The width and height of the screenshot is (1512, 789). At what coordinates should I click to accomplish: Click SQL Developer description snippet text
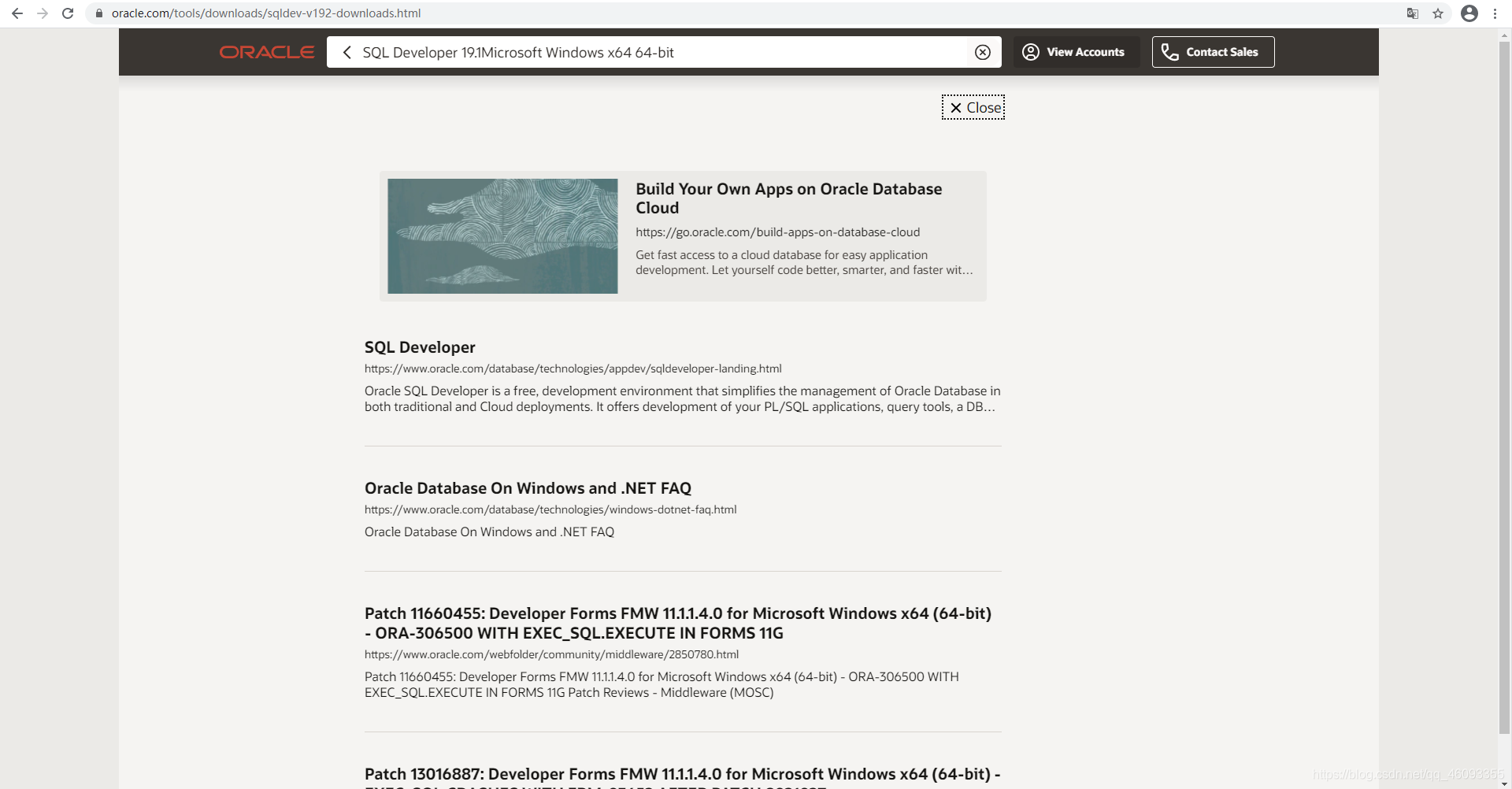[682, 398]
